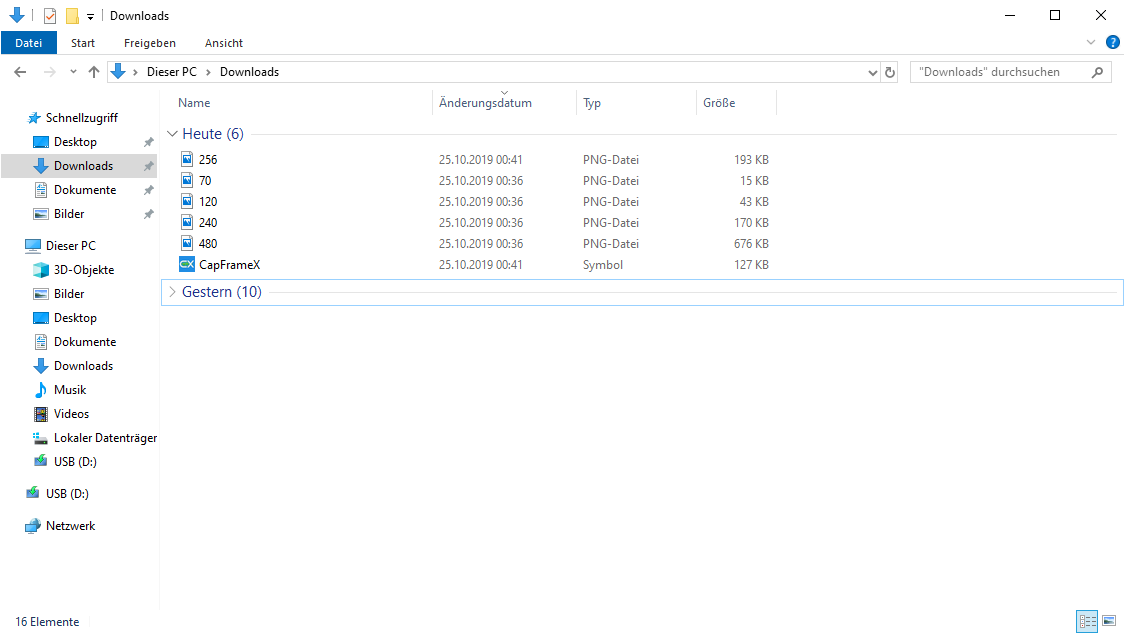Viewport: 1125px width, 634px height.
Task: Open Dokumente under Dieser PC
Action: tap(85, 342)
